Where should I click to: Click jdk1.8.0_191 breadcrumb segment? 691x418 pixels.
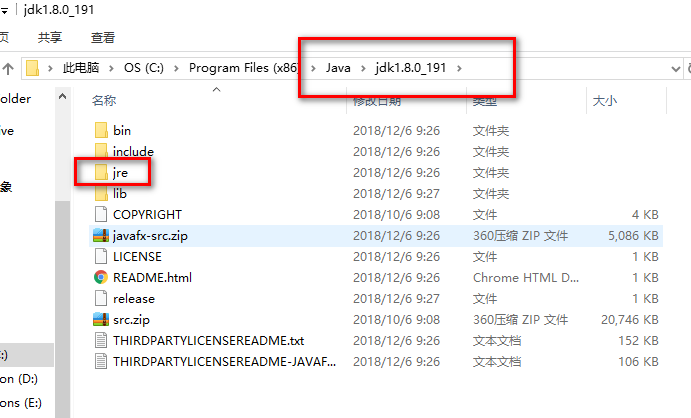(411, 68)
